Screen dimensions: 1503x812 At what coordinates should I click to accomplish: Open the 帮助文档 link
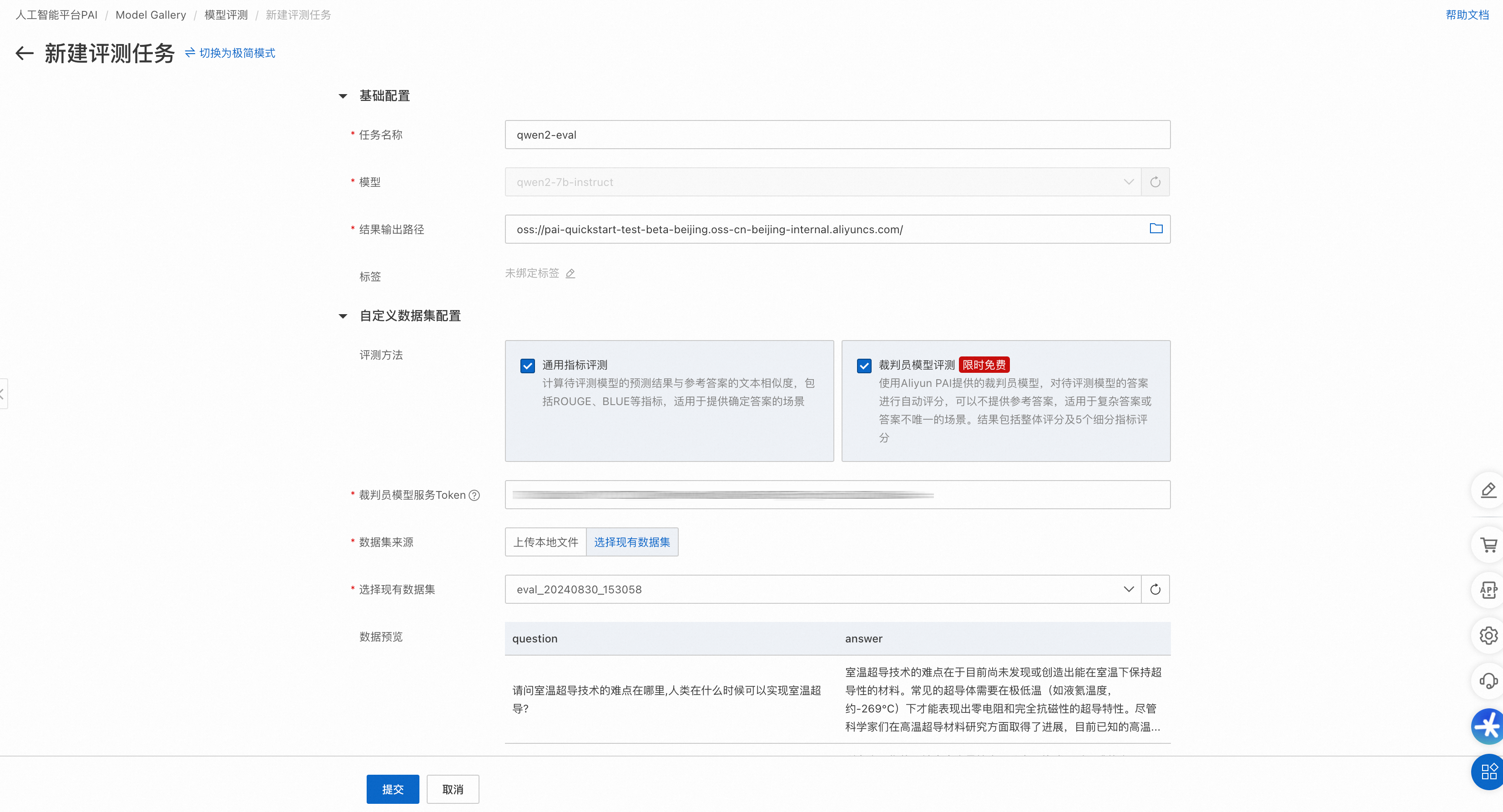pyautogui.click(x=1467, y=15)
